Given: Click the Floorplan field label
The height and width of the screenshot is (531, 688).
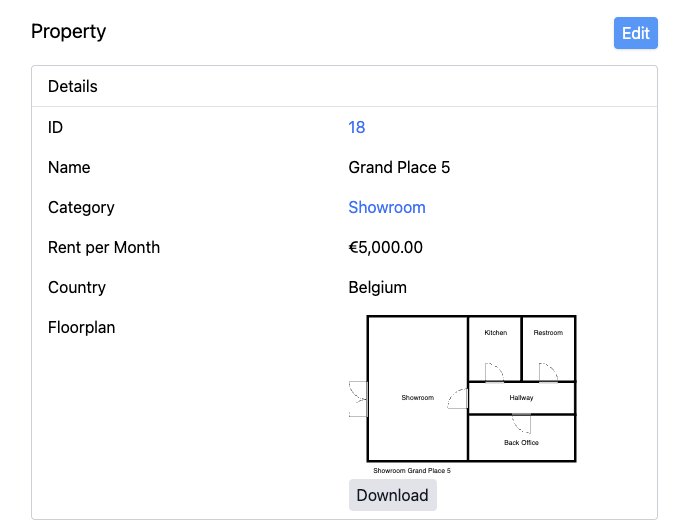Looking at the screenshot, I should point(82,328).
